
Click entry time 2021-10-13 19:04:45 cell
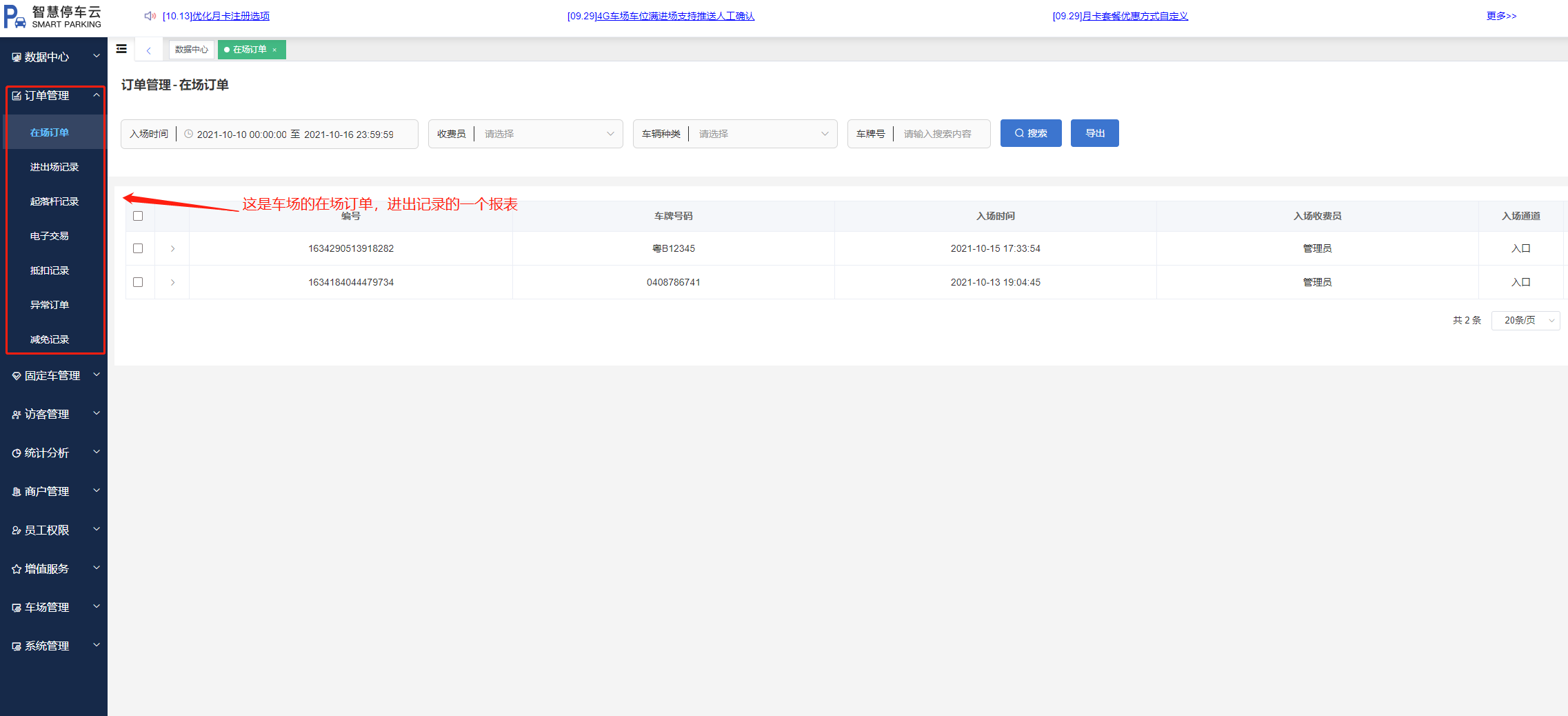[996, 282]
